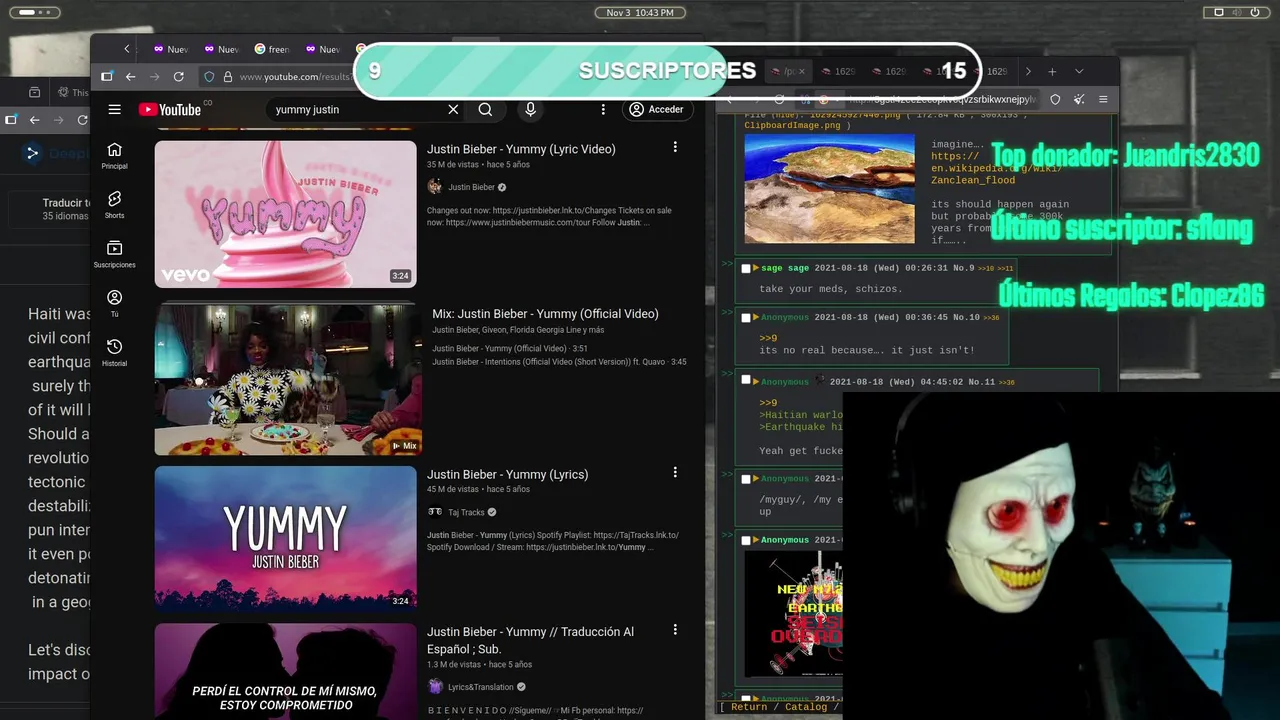The height and width of the screenshot is (720, 1280).
Task: Click the Catalog link in the imageboard footer
Action: tap(806, 707)
